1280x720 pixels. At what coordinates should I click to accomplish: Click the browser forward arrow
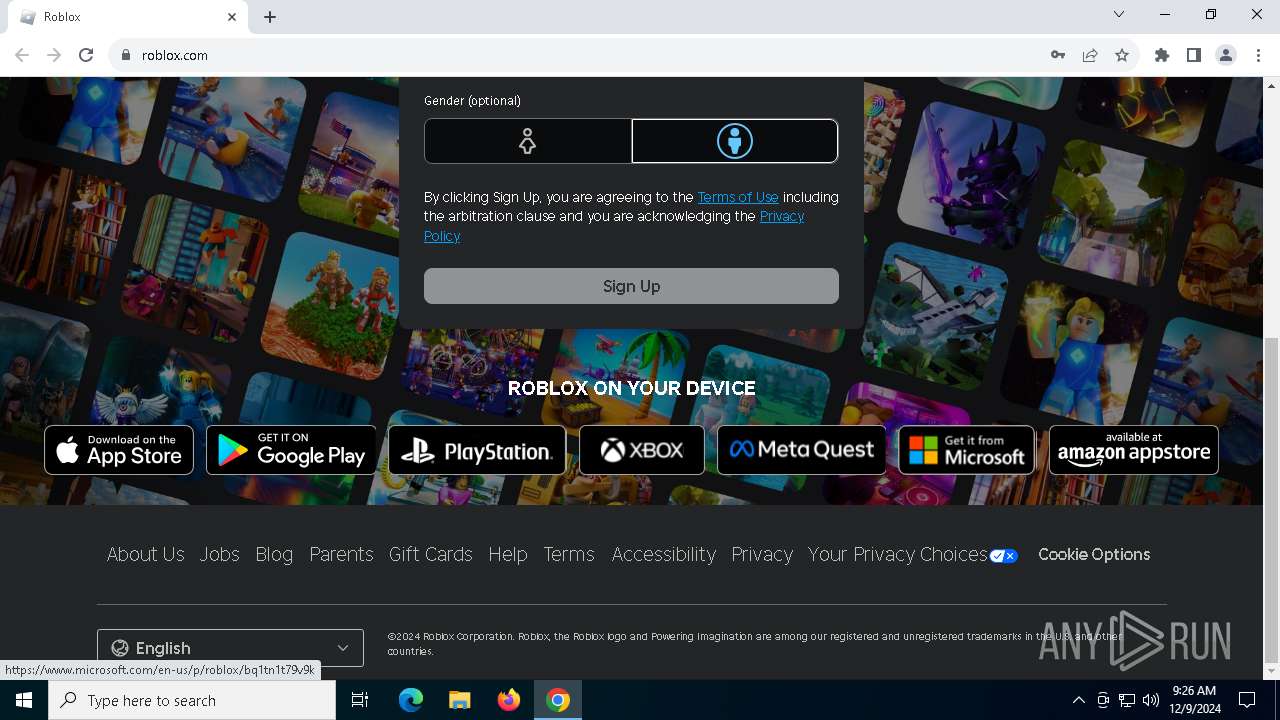click(54, 55)
